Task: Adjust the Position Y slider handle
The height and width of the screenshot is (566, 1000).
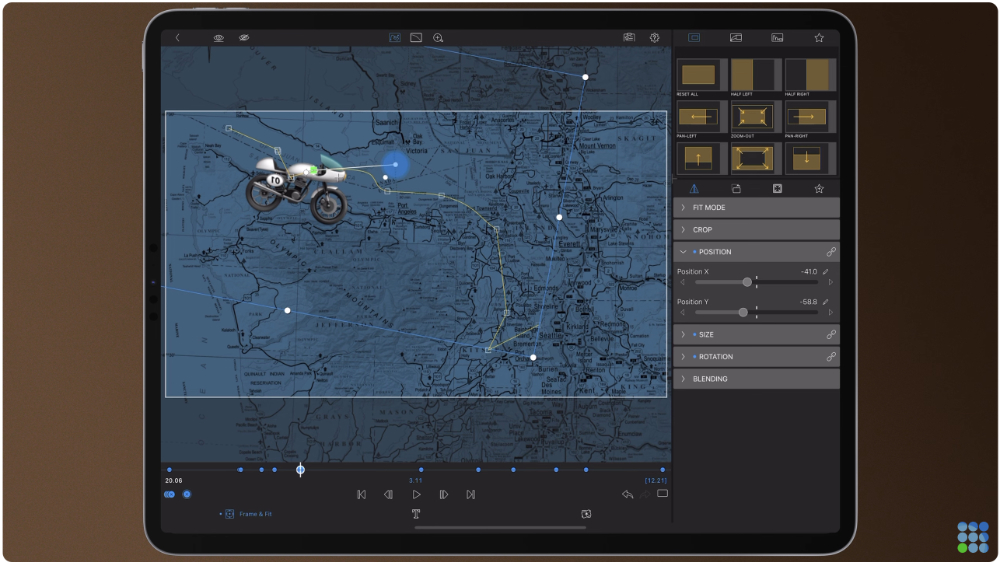Action: [743, 312]
